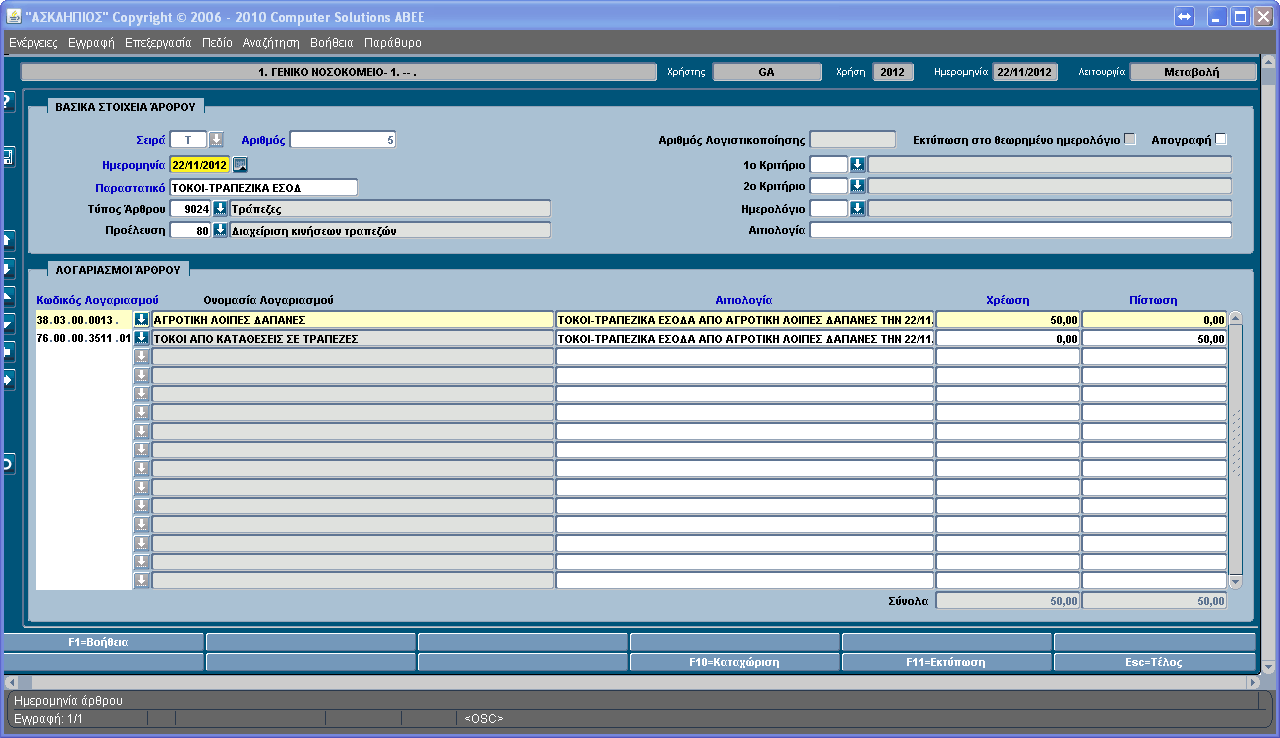Click the up arrow icon in sidebar
This screenshot has width=1280, height=738.
point(6,240)
